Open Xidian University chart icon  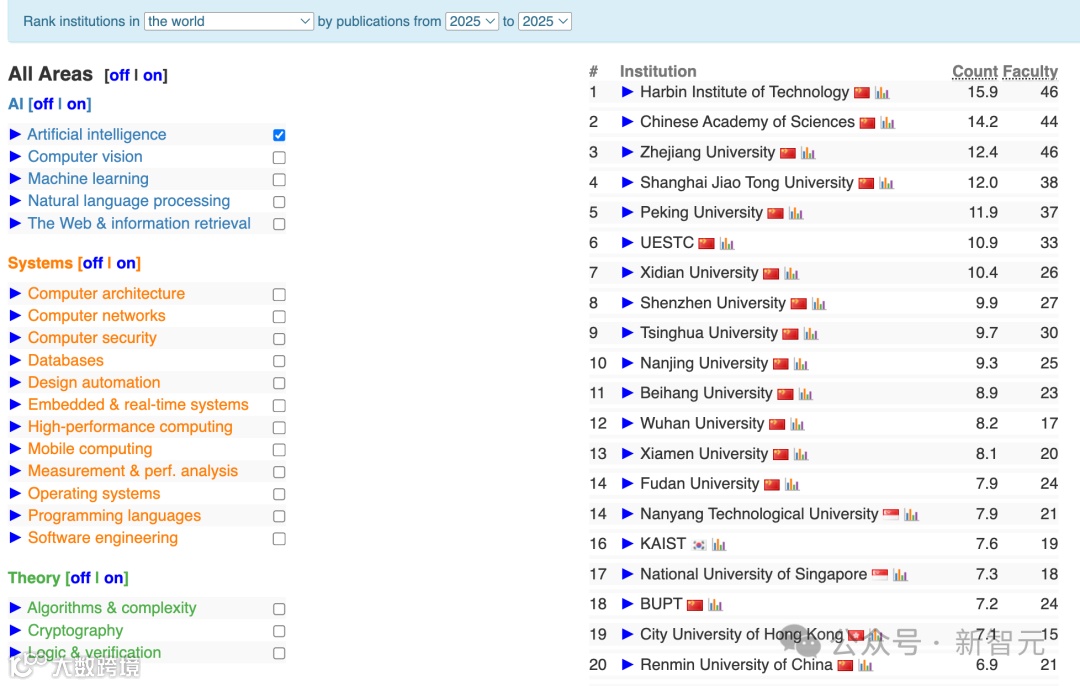pos(791,273)
